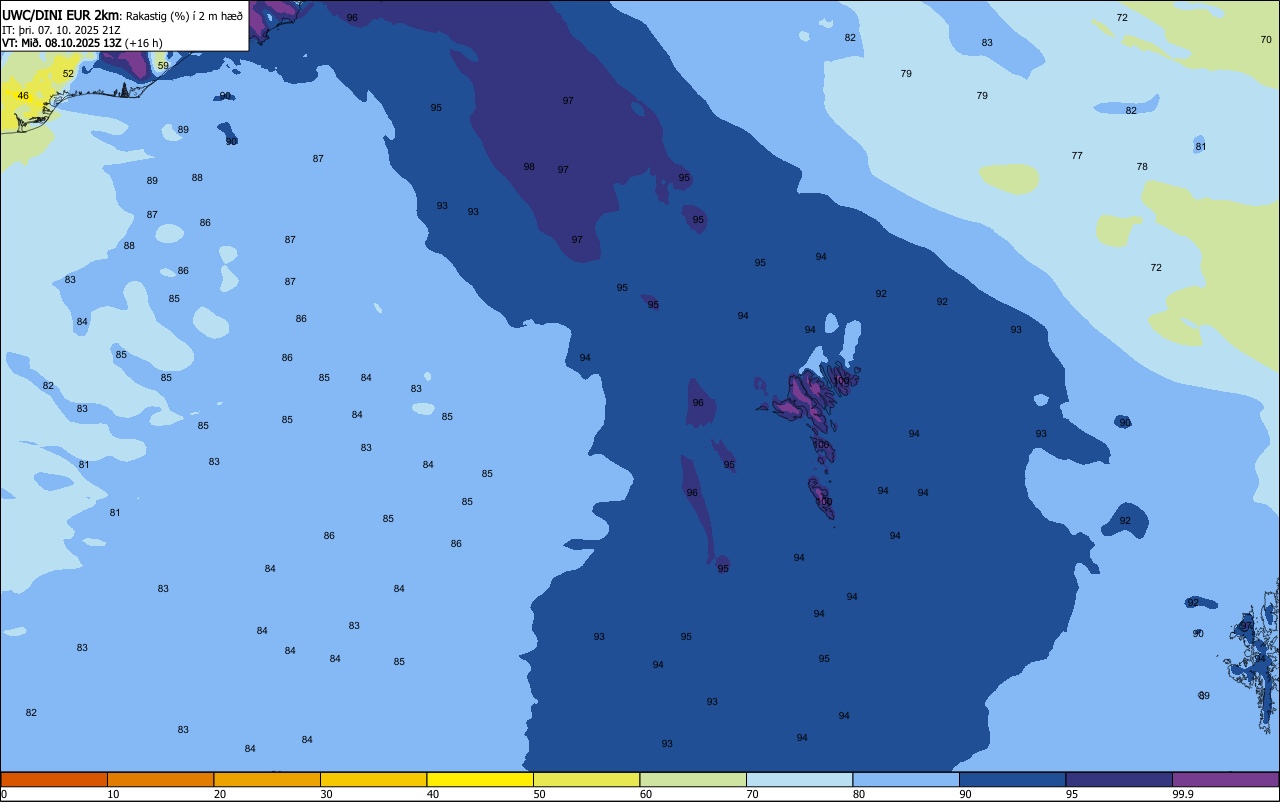Click the 50–60 pale yellow legend swatch

pyautogui.click(x=586, y=779)
